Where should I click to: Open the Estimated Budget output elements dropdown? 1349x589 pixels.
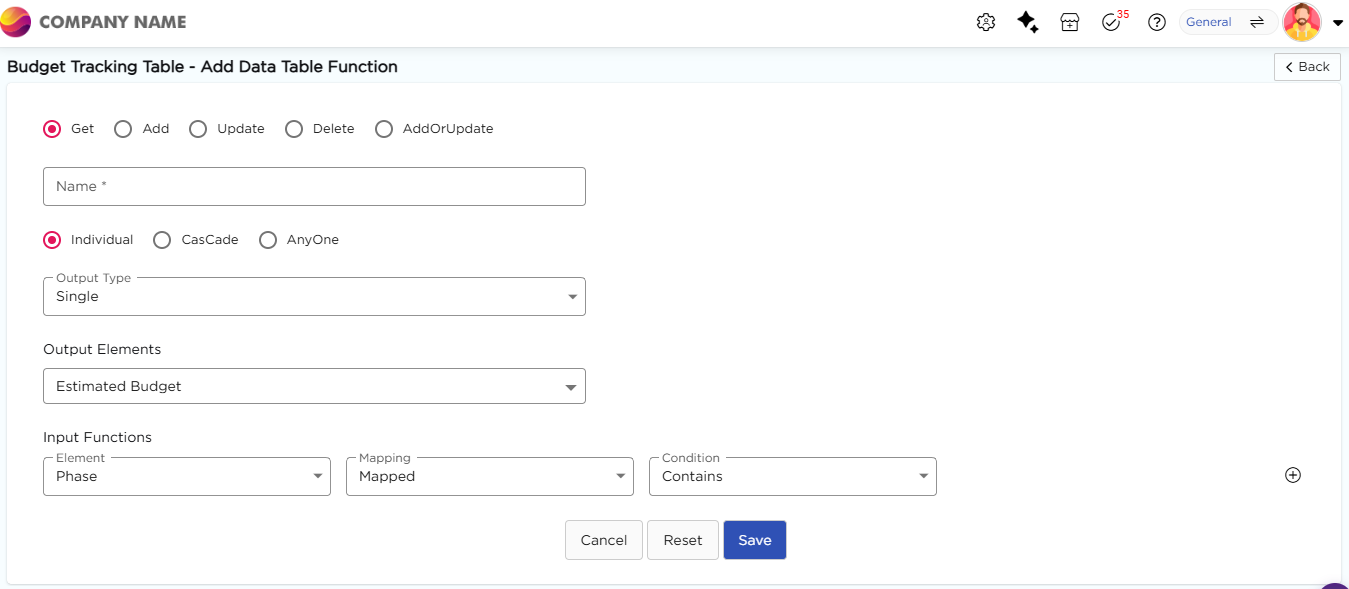[314, 386]
